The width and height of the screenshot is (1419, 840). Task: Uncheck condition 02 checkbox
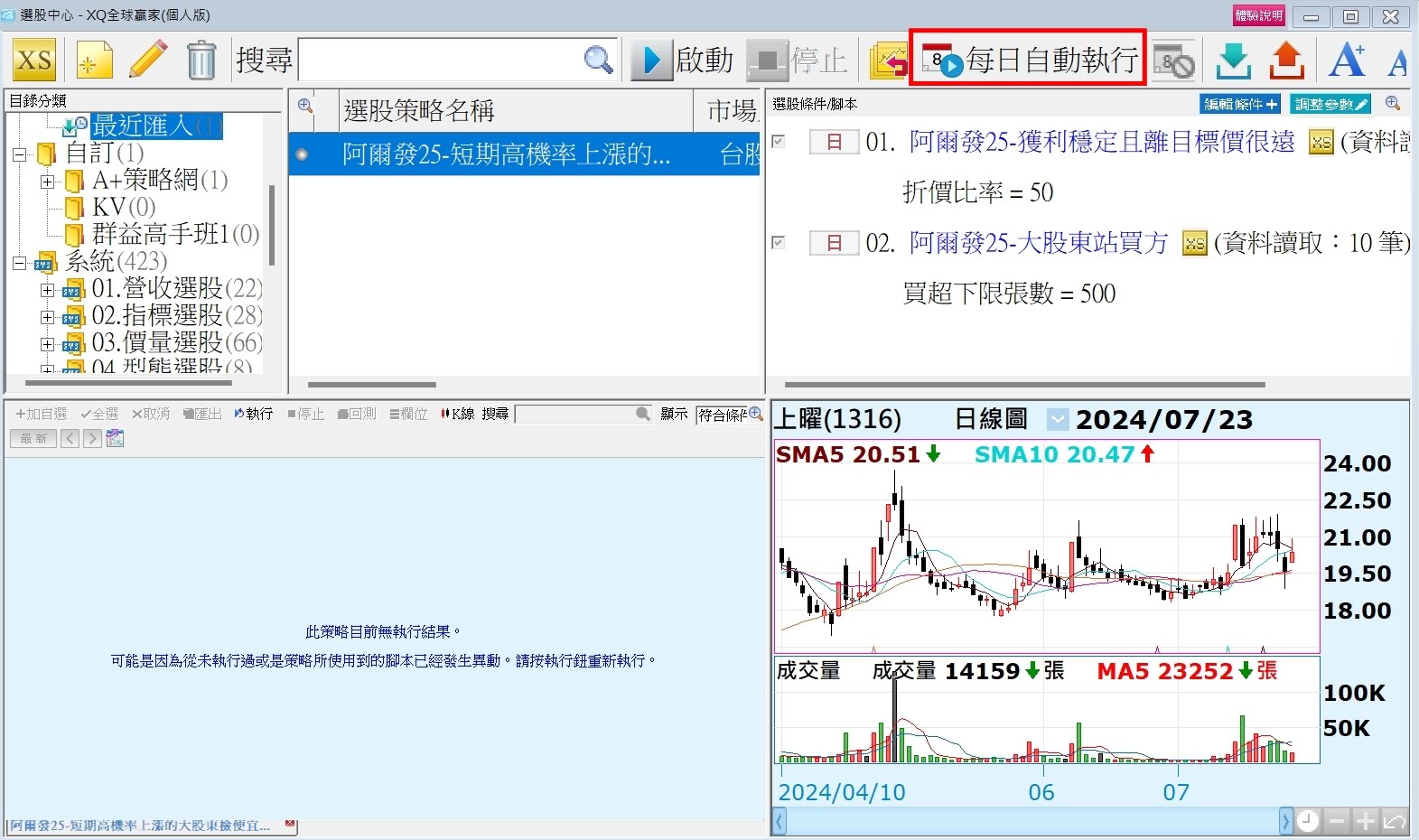[x=779, y=242]
